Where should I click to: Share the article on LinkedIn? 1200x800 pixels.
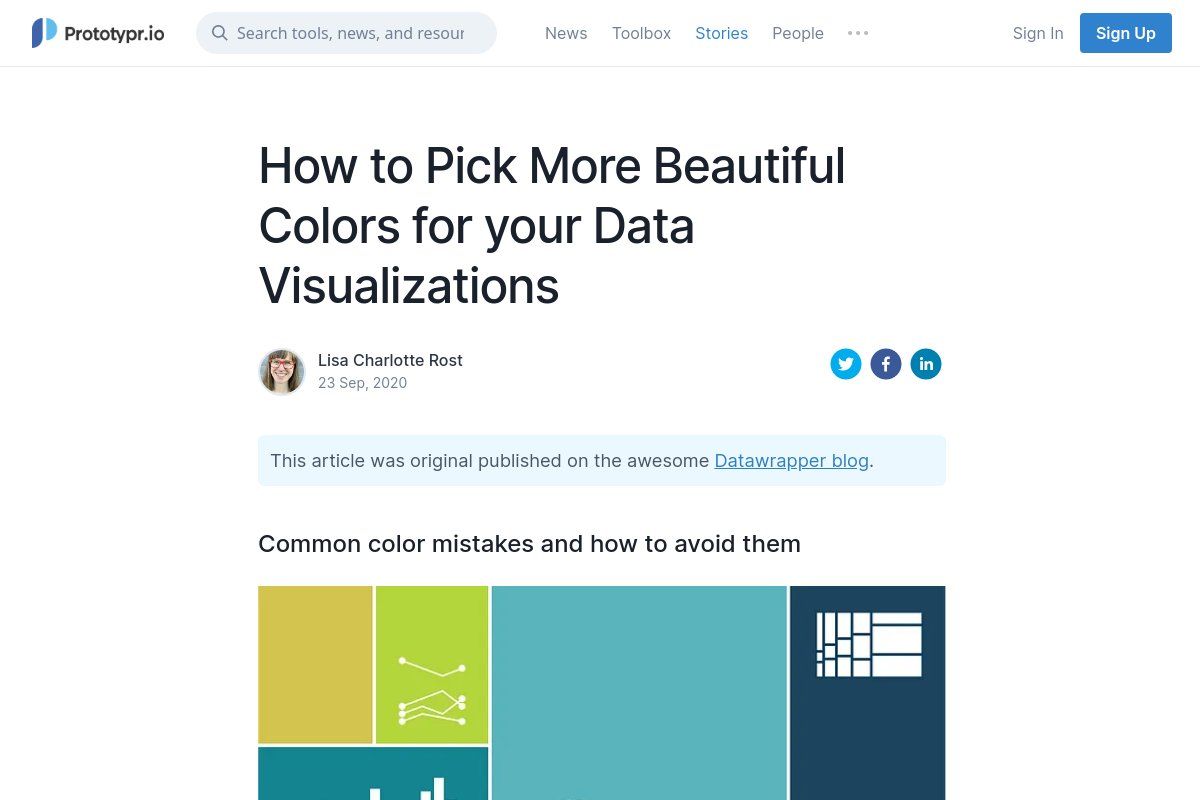tap(926, 364)
